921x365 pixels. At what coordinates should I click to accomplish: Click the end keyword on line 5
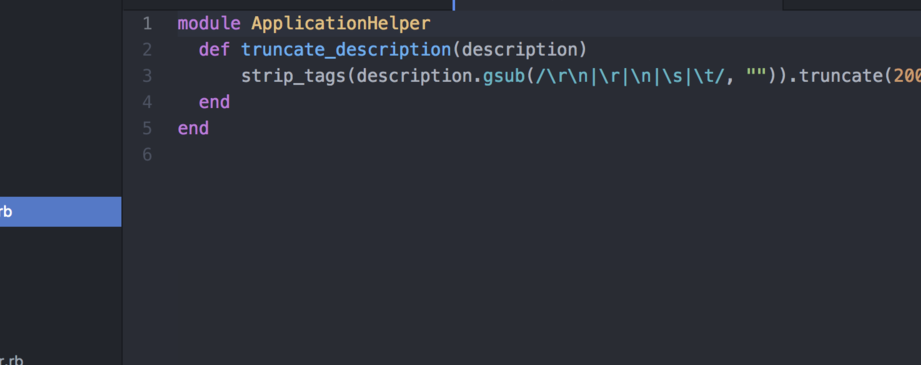coord(193,128)
